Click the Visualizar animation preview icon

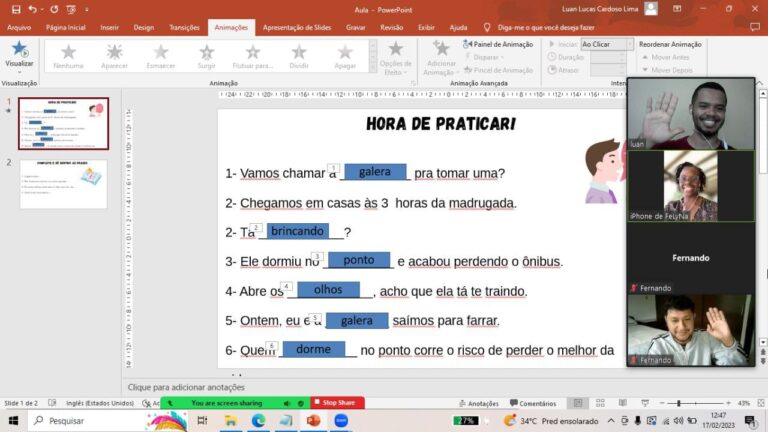point(19,49)
